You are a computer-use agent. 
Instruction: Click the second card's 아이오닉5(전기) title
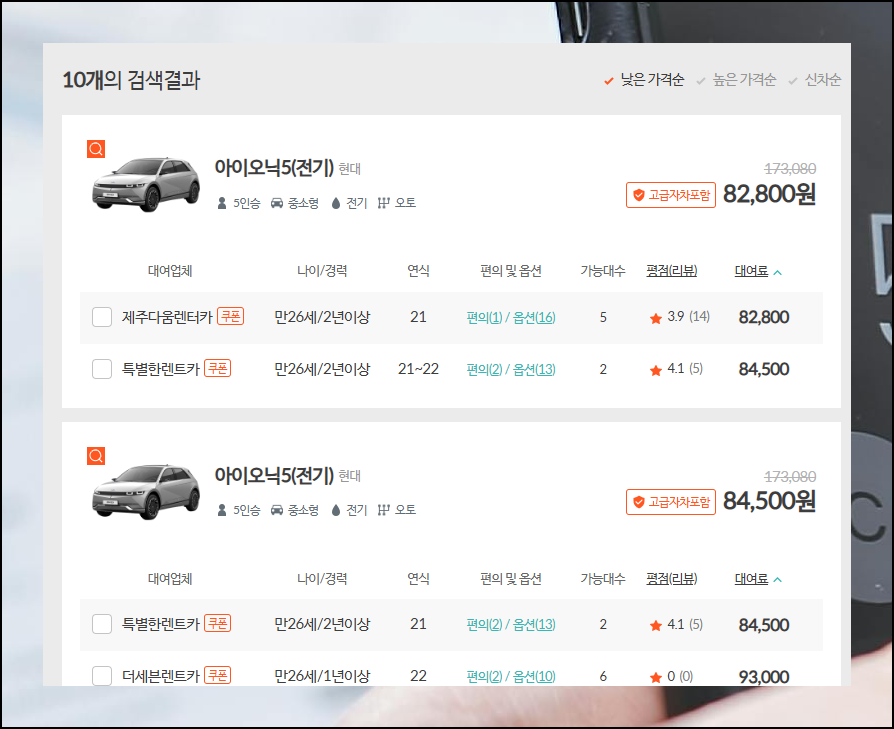pos(274,475)
